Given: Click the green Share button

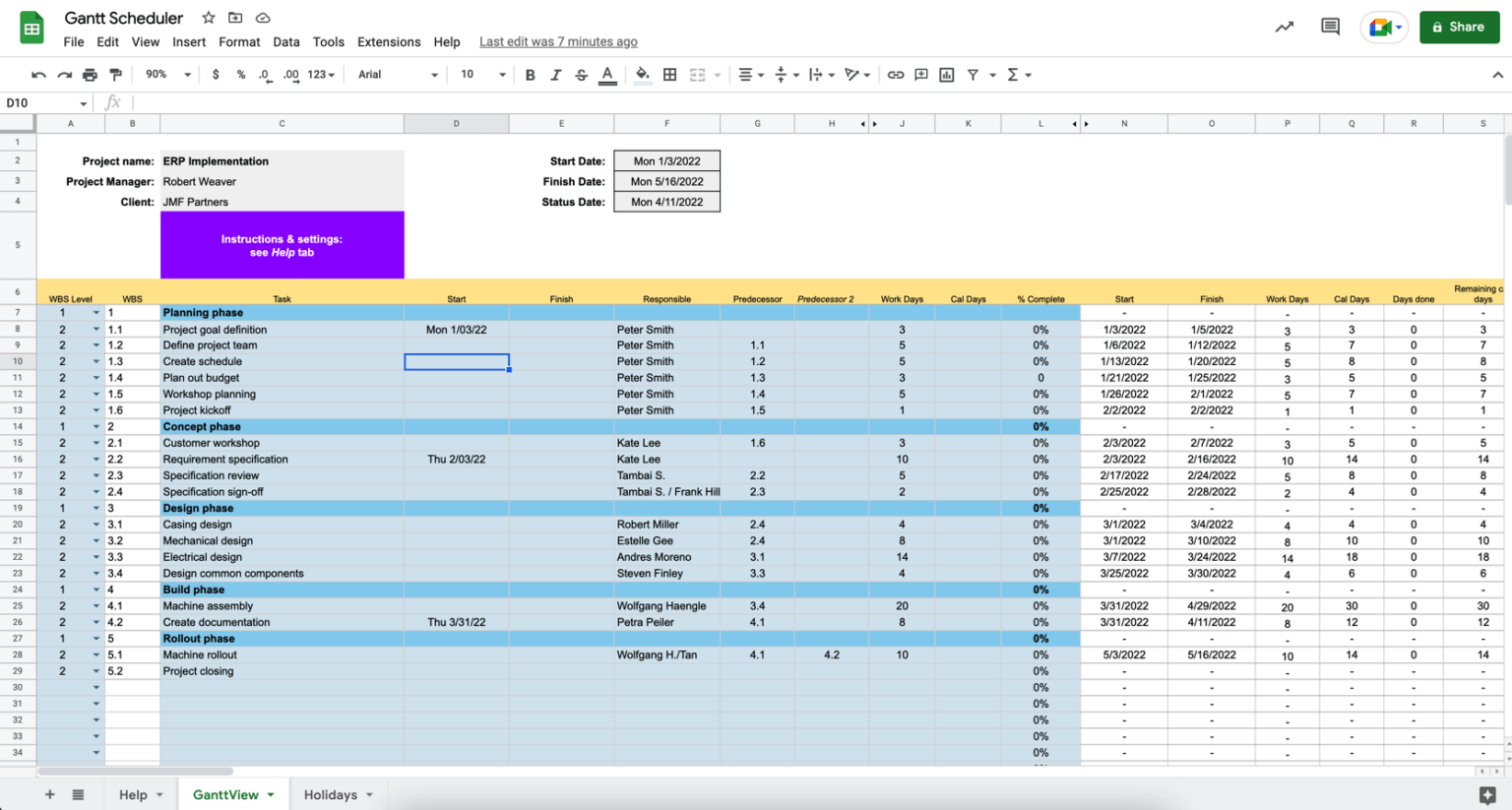Looking at the screenshot, I should tap(1459, 27).
